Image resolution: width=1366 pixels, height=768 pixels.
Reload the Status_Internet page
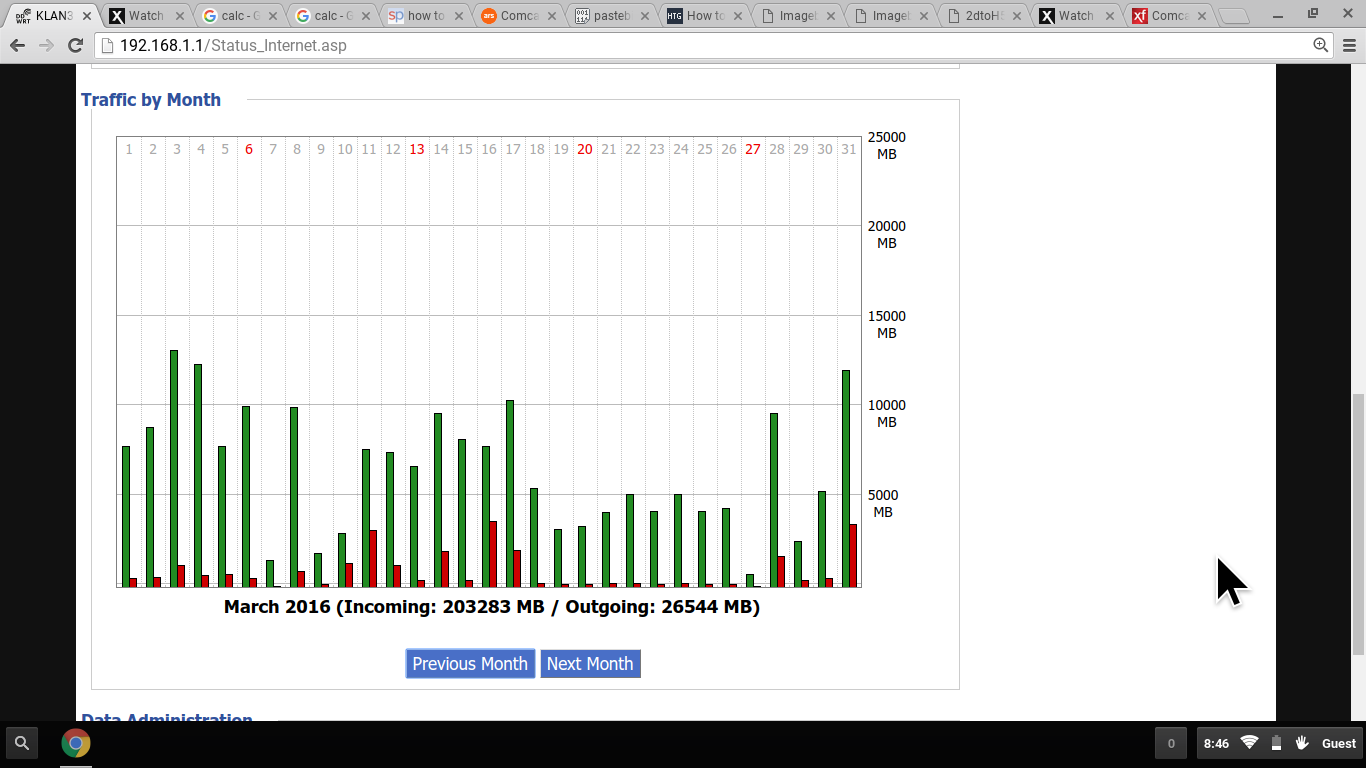point(75,45)
